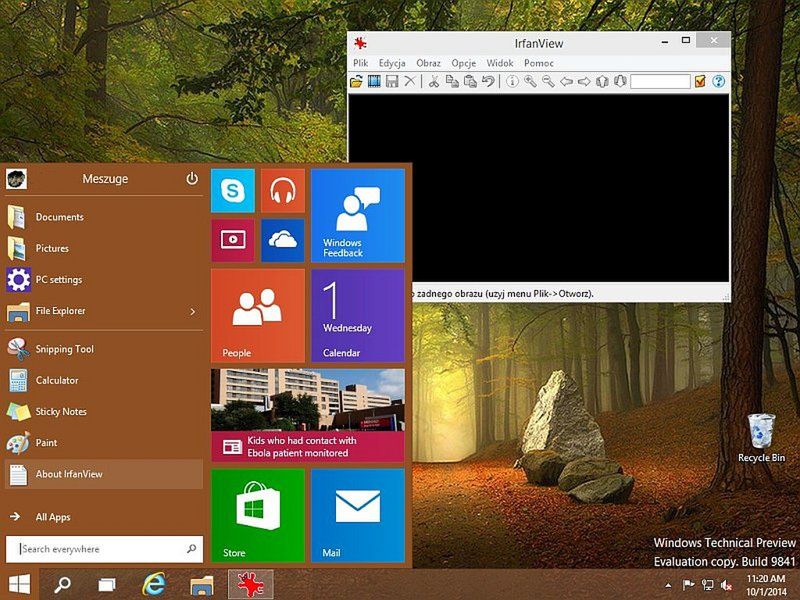Open the Plik menu
This screenshot has height=600, width=800.
click(360, 63)
